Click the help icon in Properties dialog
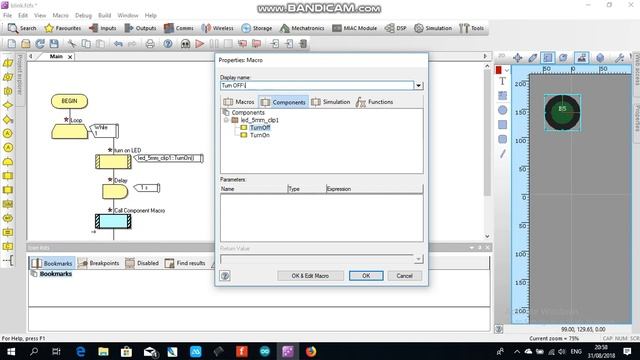Screen dimensions: 640x360 pos(225,276)
